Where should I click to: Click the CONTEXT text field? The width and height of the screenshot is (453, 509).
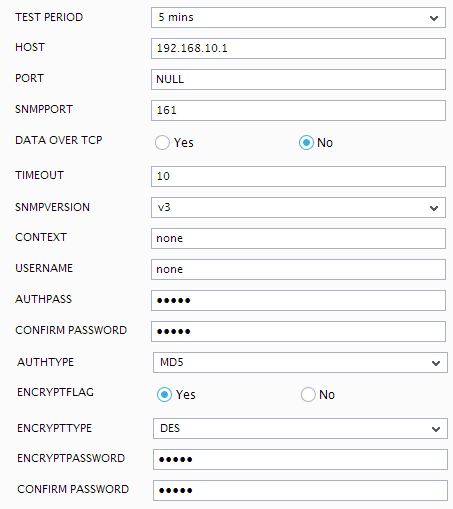coord(298,238)
